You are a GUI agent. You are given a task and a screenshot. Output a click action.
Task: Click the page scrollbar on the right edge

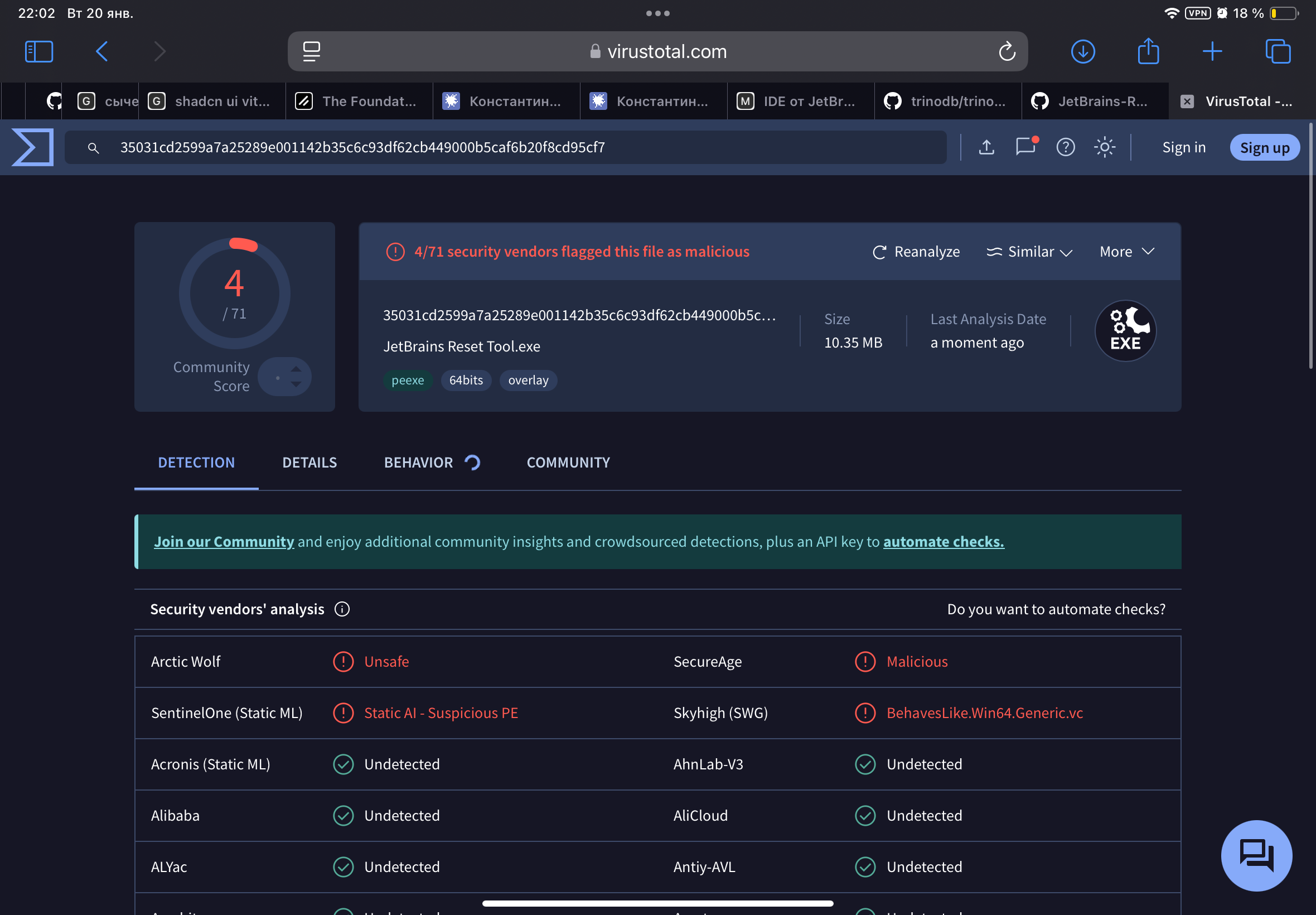pyautogui.click(x=1310, y=247)
